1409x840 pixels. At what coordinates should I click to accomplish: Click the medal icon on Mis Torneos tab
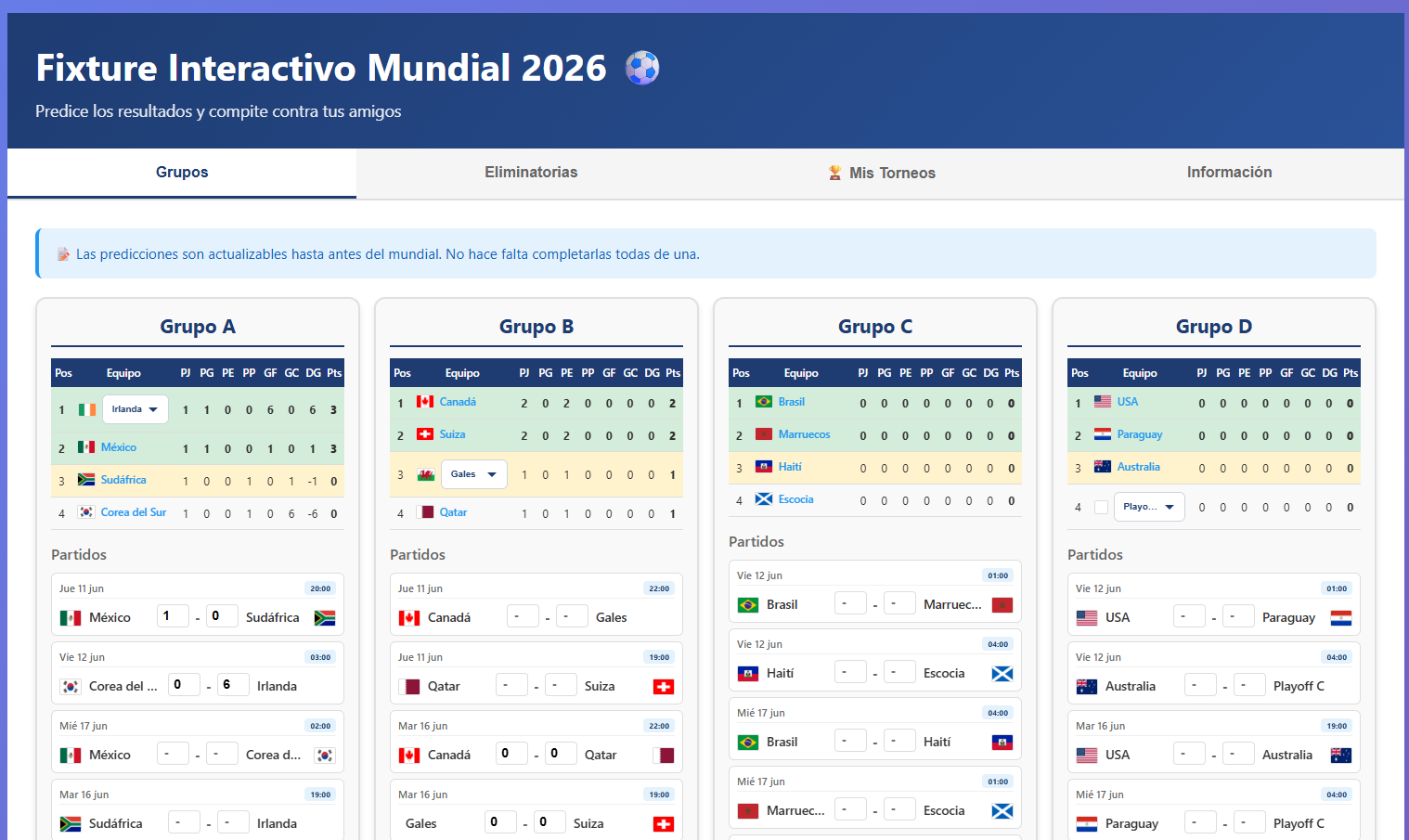834,173
